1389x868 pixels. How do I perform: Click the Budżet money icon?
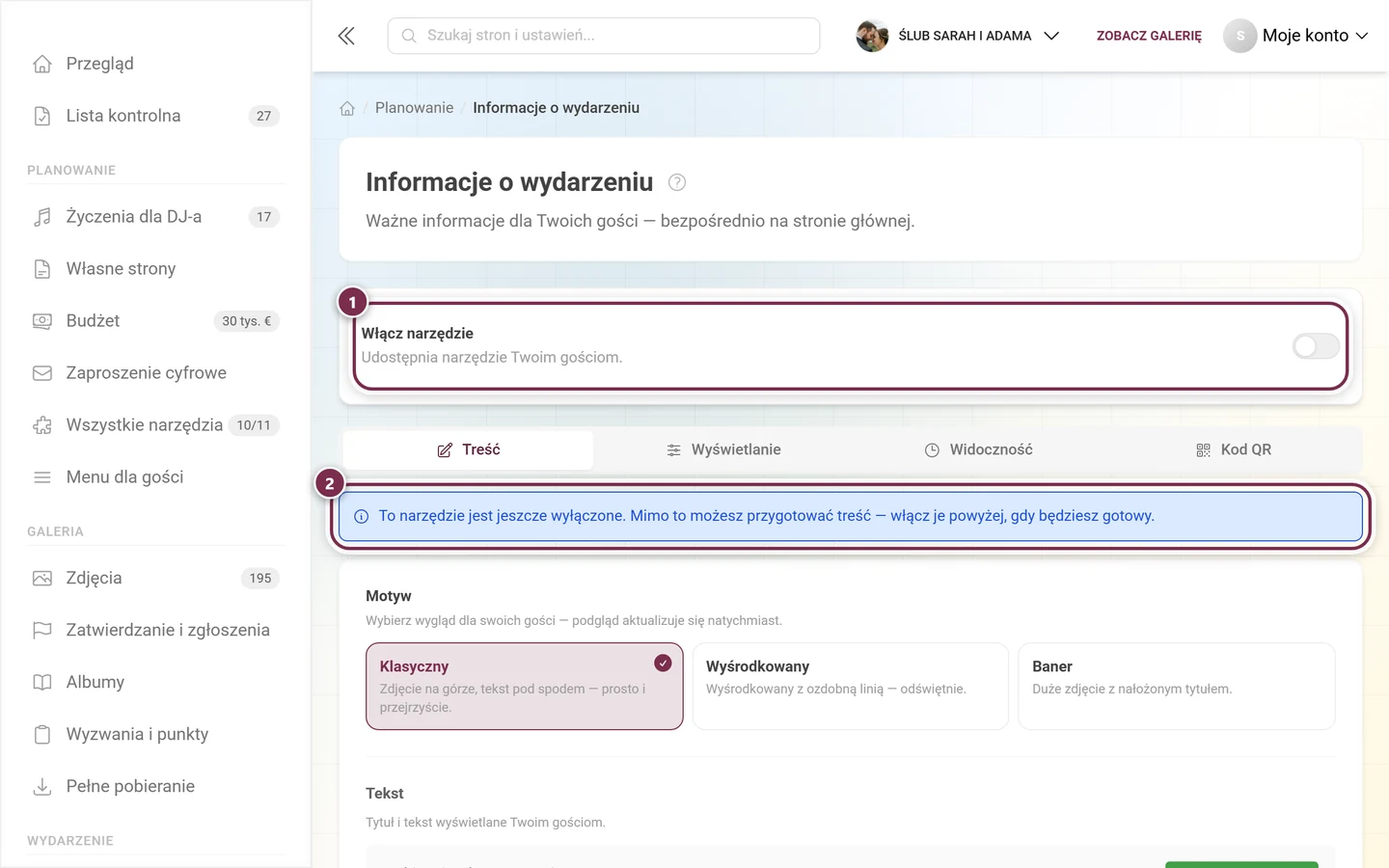(42, 321)
